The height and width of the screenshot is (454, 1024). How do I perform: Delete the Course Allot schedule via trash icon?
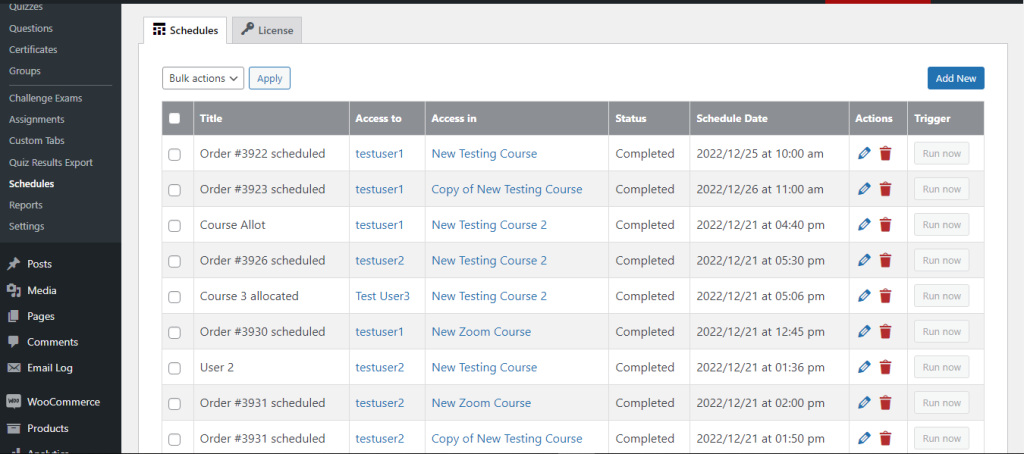[886, 225]
